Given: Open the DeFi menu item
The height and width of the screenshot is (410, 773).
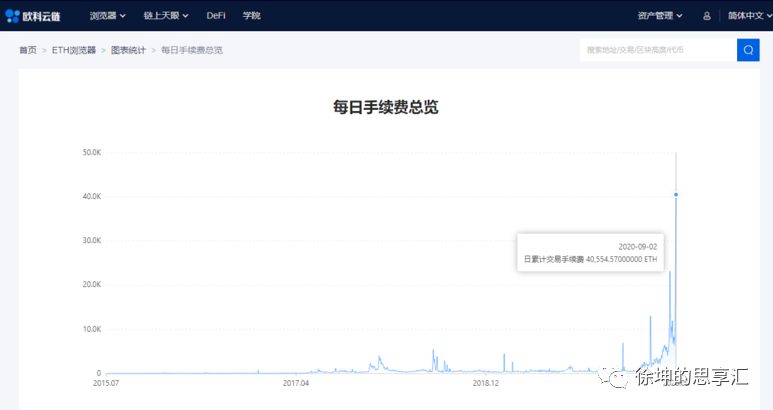Looking at the screenshot, I should click(x=216, y=16).
